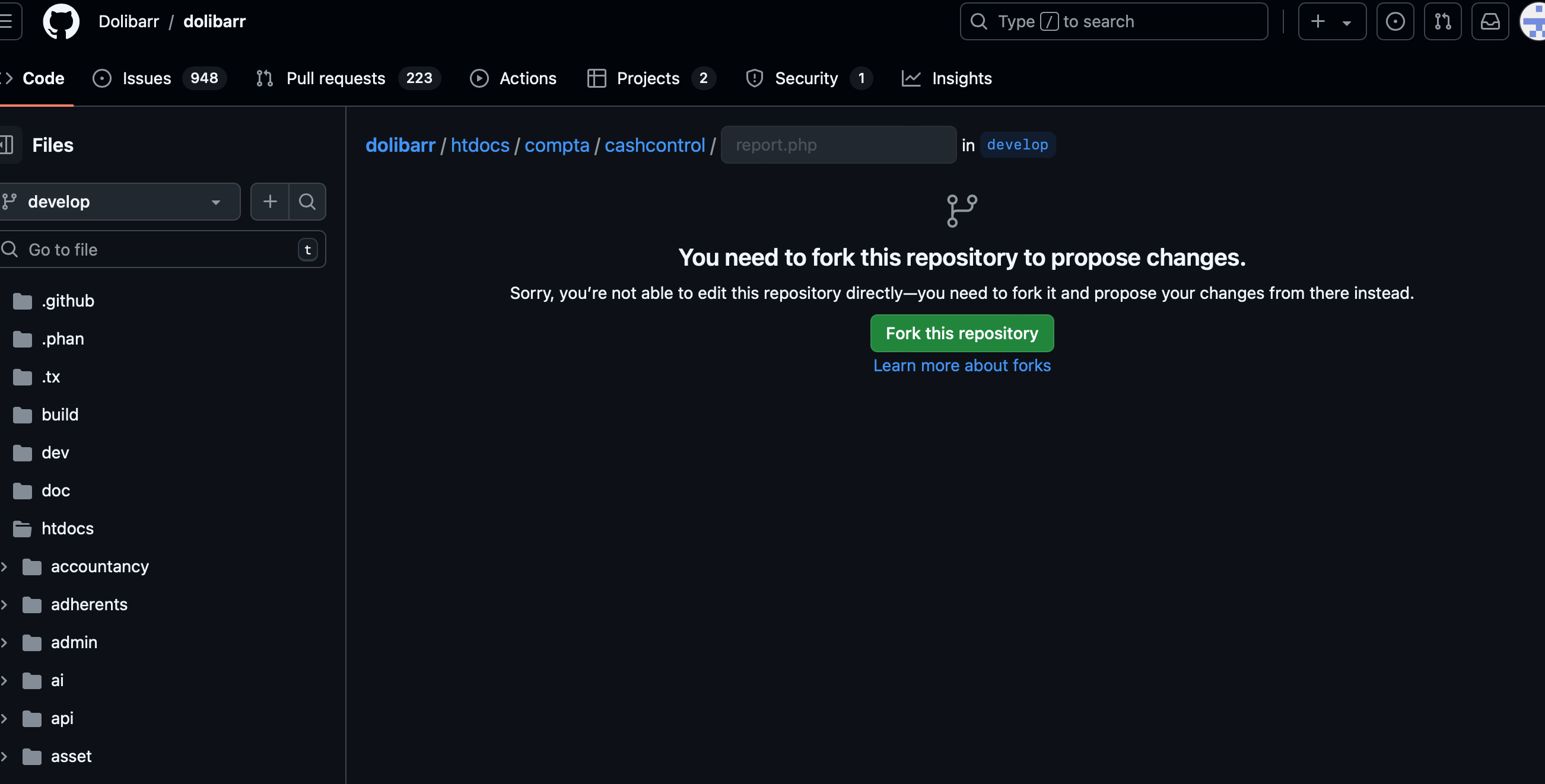Screen dimensions: 1545x784
Task: Click the Issues count badge 948
Action: click(204, 78)
